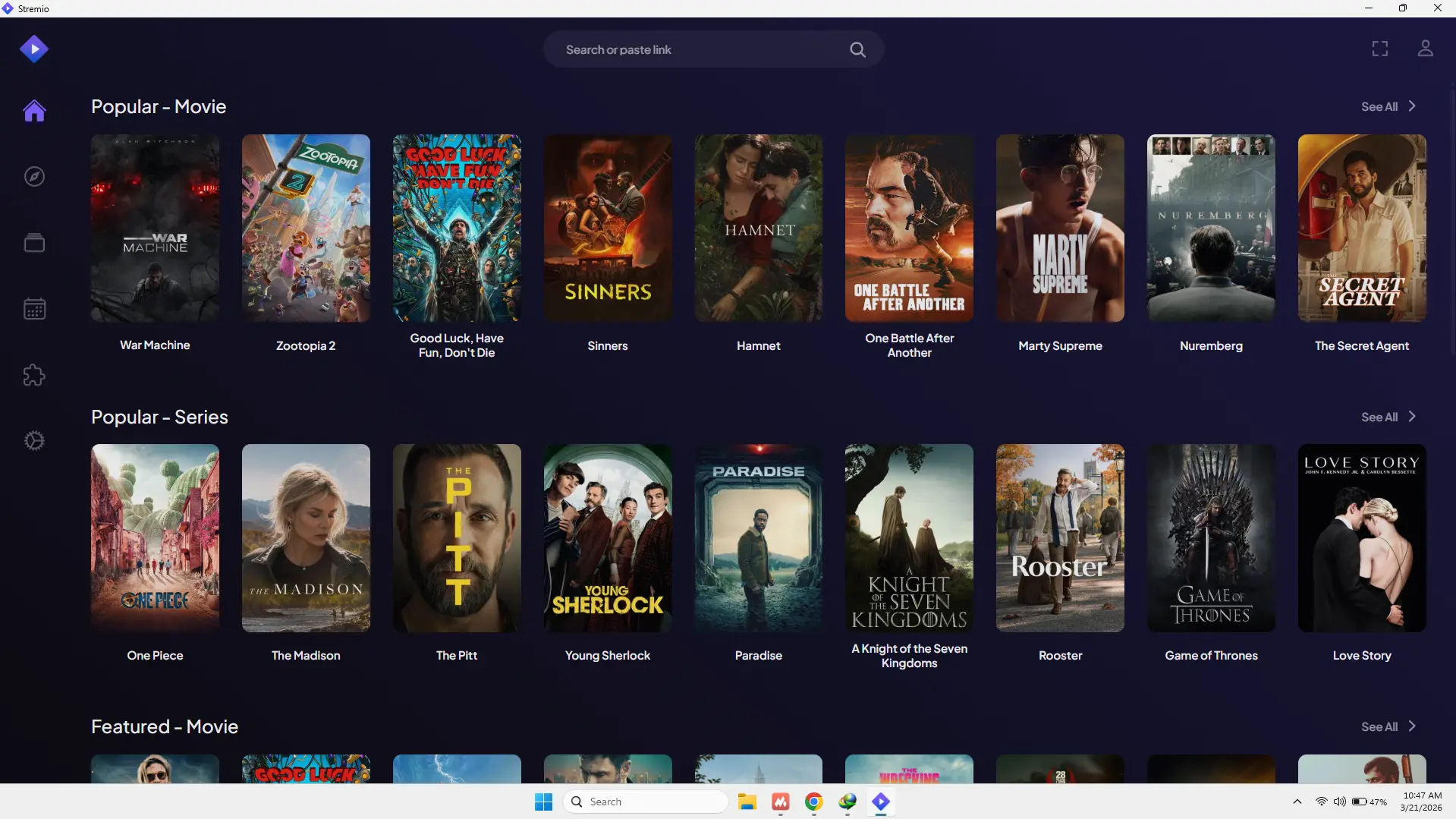The height and width of the screenshot is (819, 1456).
Task: Open the Paradise series poster
Action: tap(758, 538)
